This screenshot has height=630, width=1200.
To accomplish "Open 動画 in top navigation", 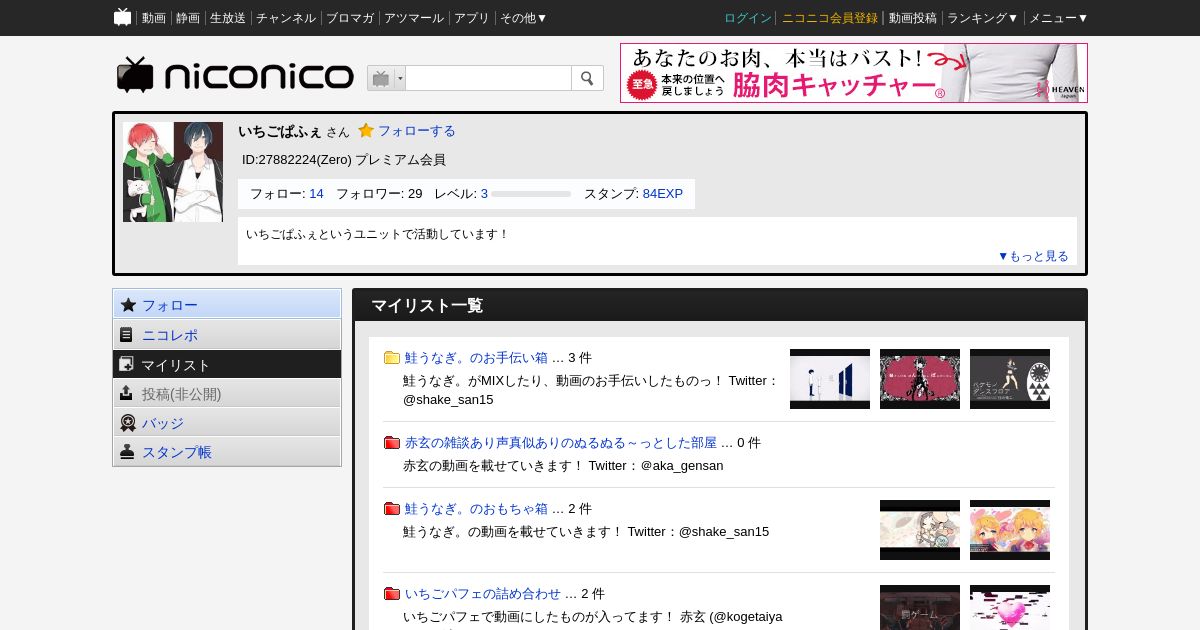I will tap(154, 18).
